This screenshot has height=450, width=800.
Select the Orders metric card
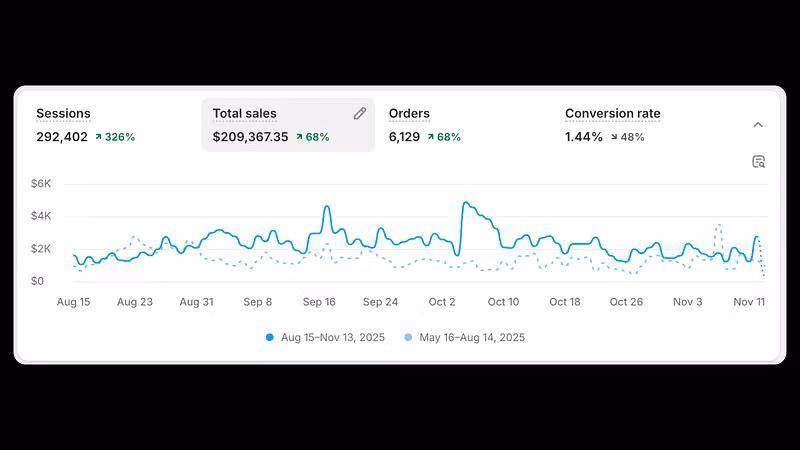(x=464, y=125)
